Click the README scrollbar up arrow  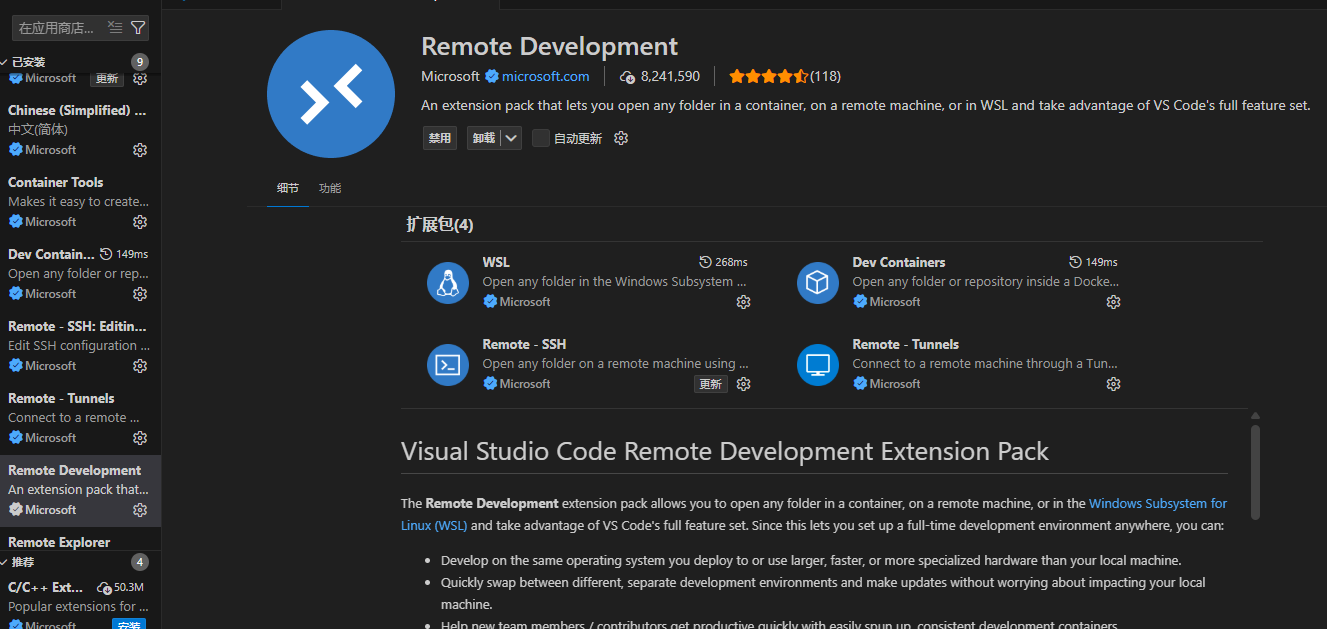point(1255,415)
